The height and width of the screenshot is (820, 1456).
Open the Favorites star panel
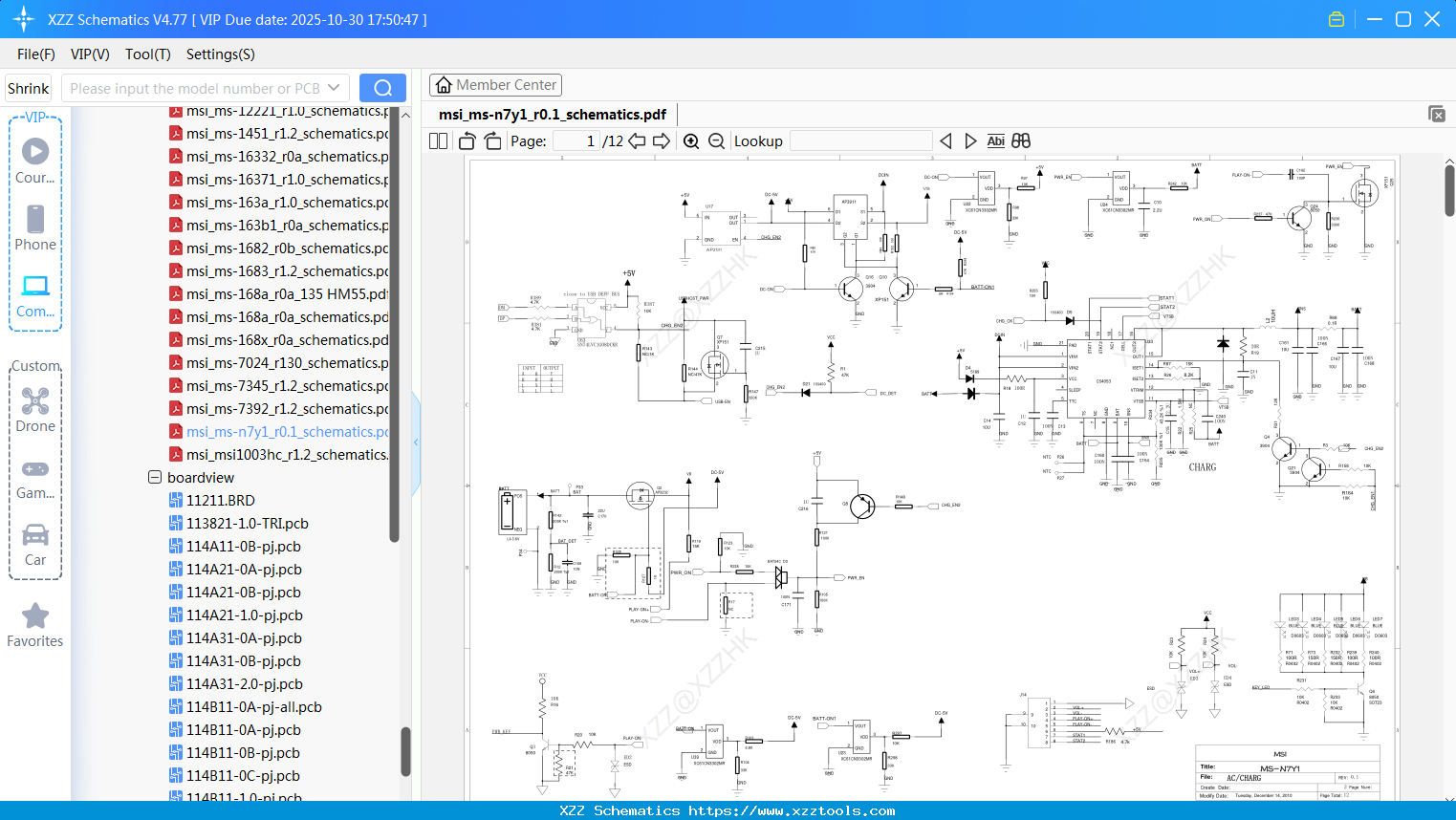[35, 625]
